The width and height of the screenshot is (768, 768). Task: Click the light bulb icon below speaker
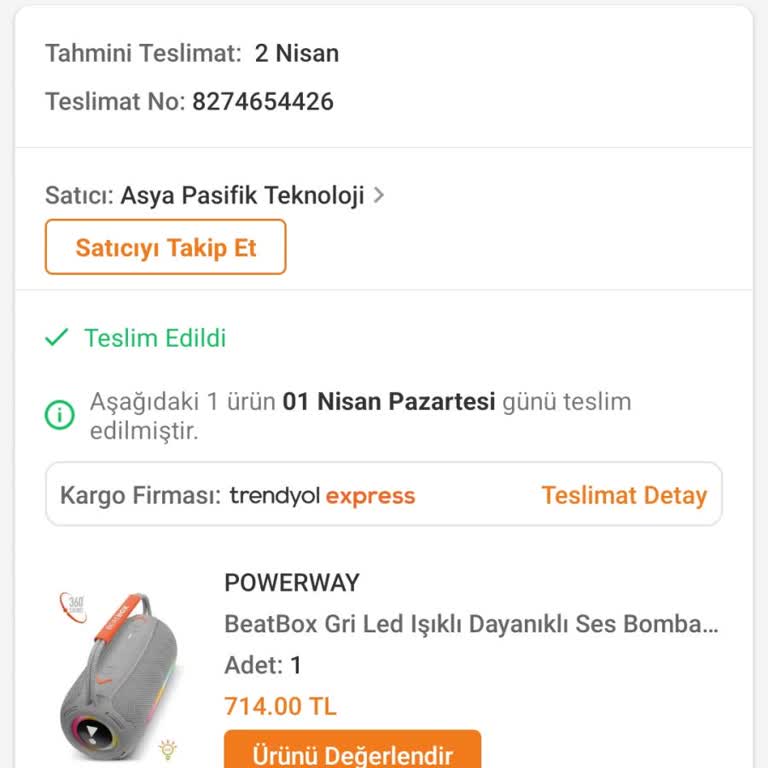click(168, 747)
